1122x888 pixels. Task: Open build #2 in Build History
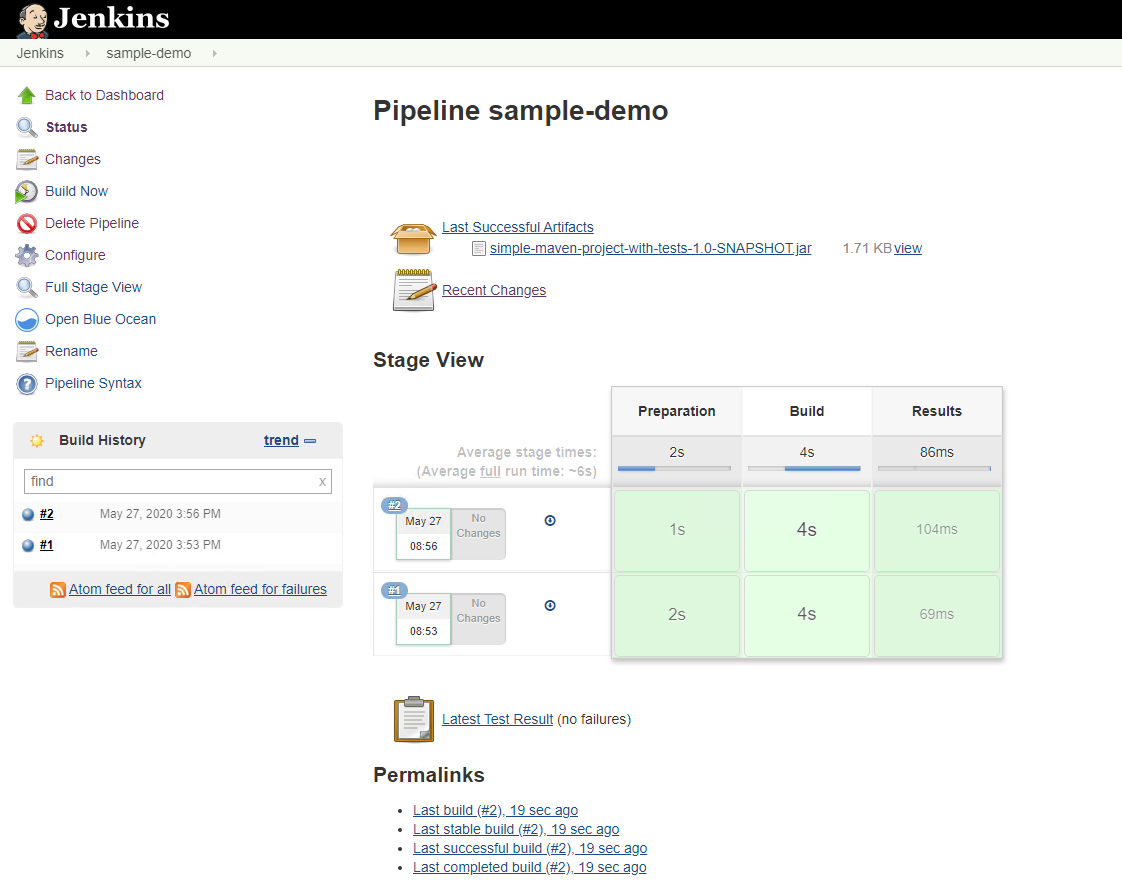(x=47, y=514)
